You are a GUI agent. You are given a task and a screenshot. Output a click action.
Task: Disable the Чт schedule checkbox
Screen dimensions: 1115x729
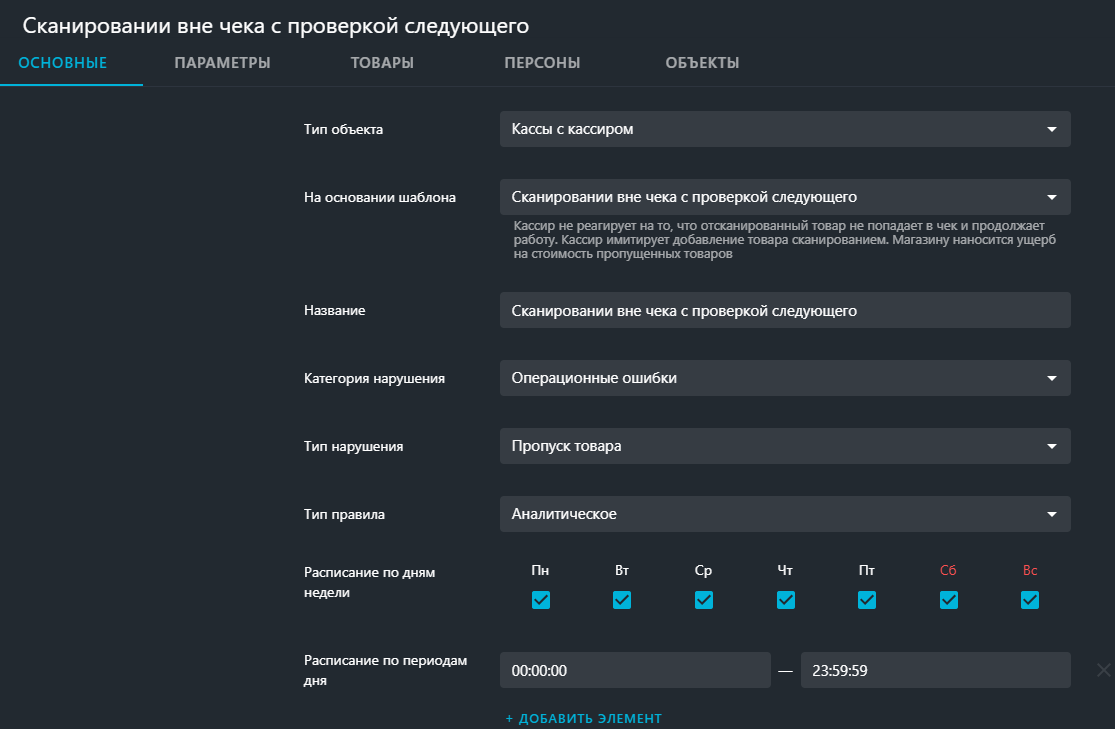786,600
